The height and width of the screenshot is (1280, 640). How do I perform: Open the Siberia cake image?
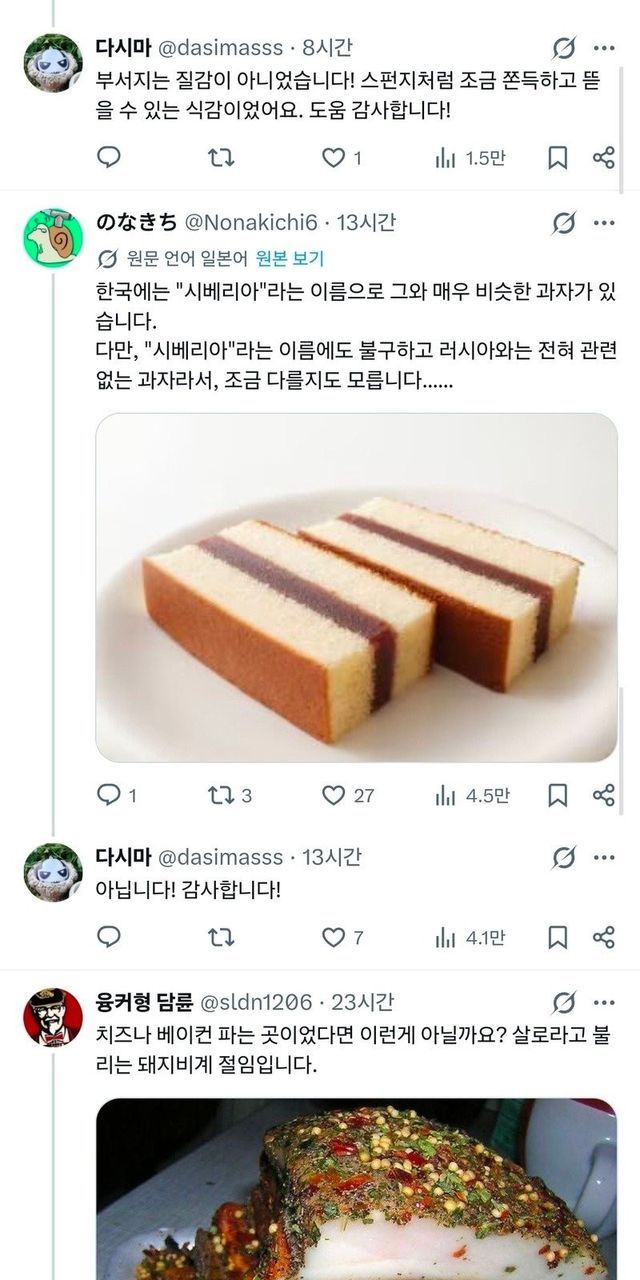click(356, 587)
